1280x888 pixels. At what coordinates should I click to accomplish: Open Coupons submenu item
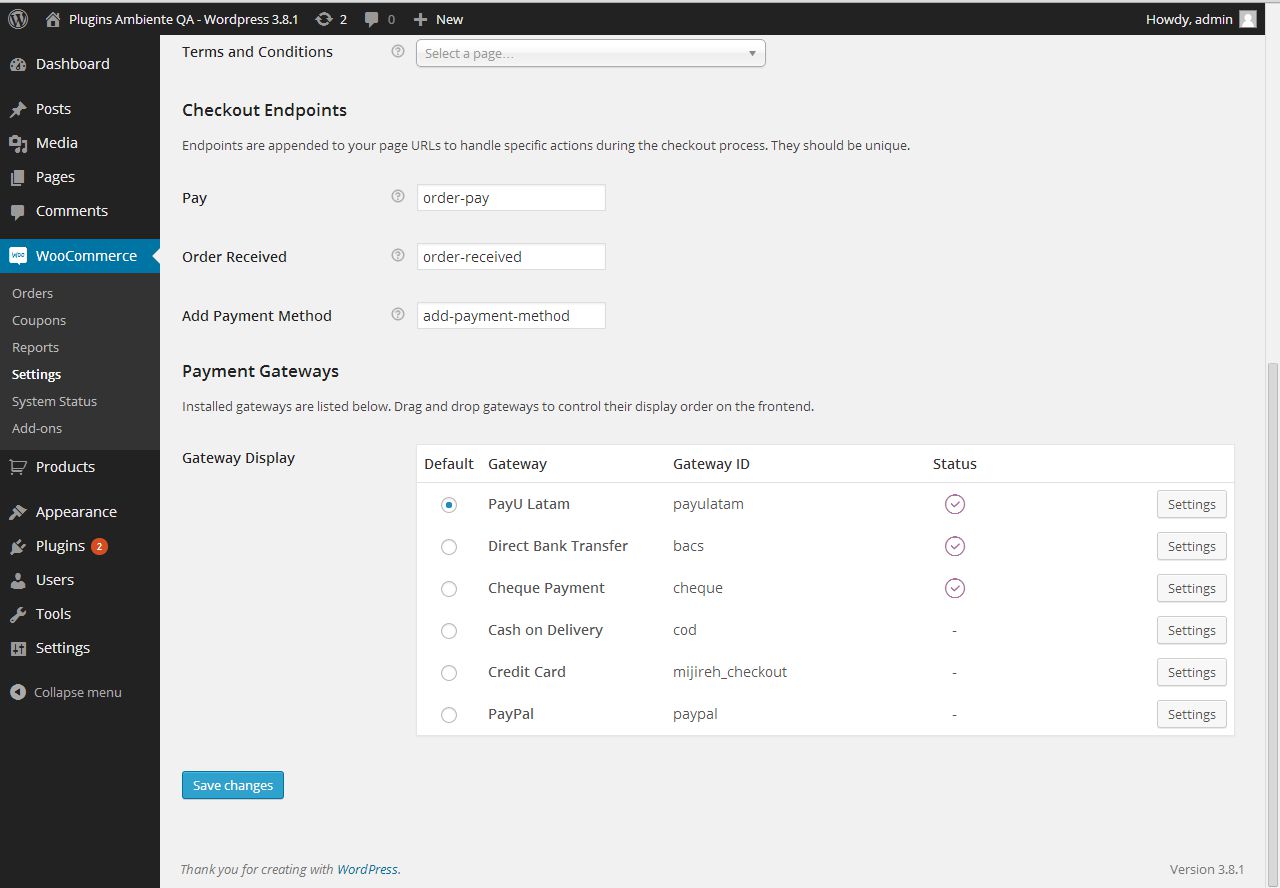[39, 320]
